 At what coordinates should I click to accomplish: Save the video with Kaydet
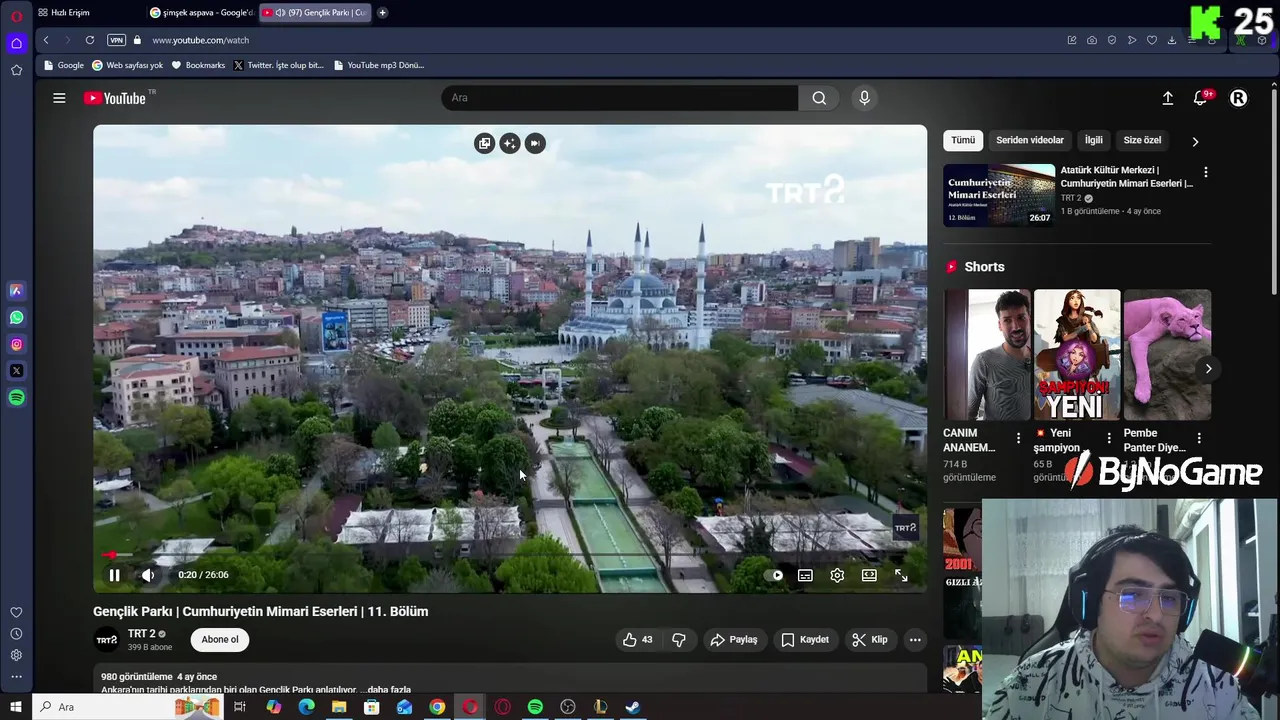[x=804, y=640]
